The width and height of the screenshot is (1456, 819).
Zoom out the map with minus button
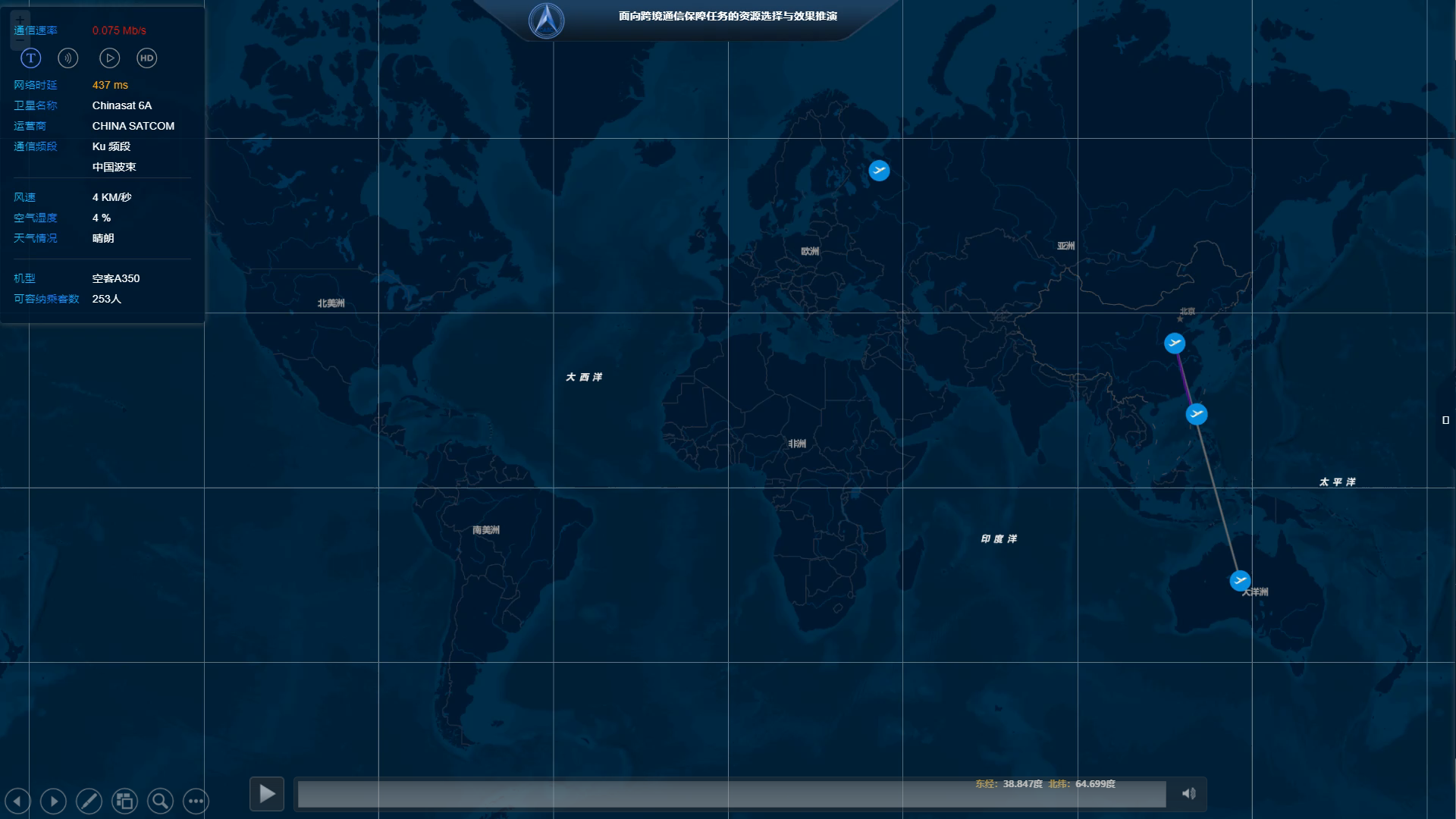pos(20,40)
